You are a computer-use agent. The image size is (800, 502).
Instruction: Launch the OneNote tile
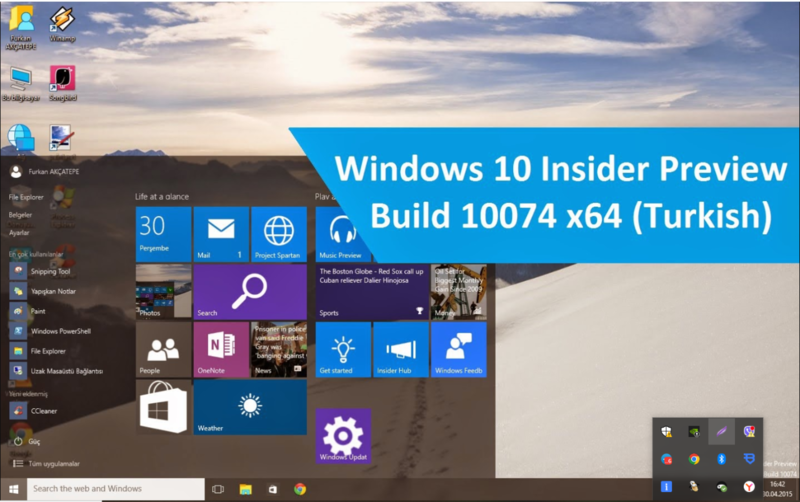(x=221, y=349)
